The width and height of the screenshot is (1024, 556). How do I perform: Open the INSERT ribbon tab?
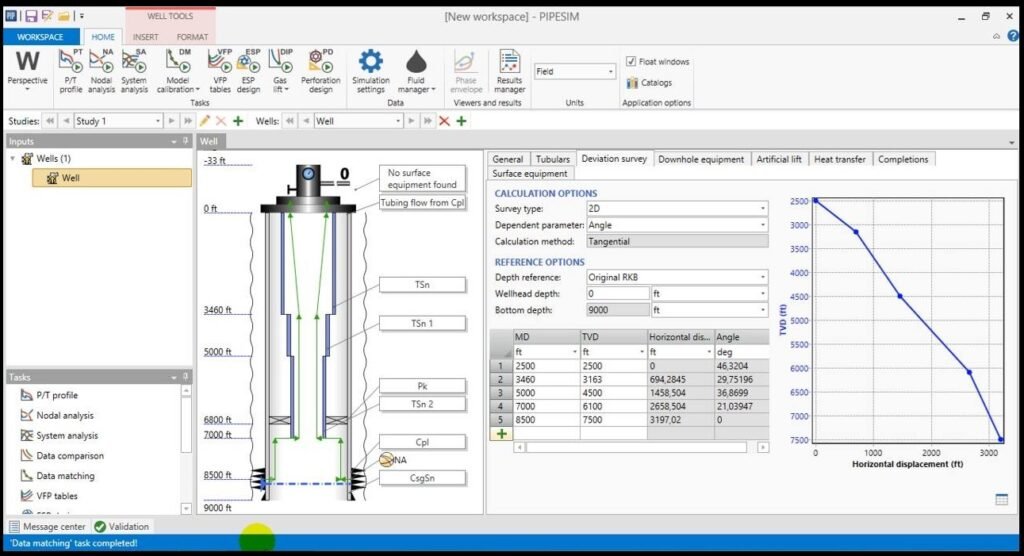click(x=145, y=37)
